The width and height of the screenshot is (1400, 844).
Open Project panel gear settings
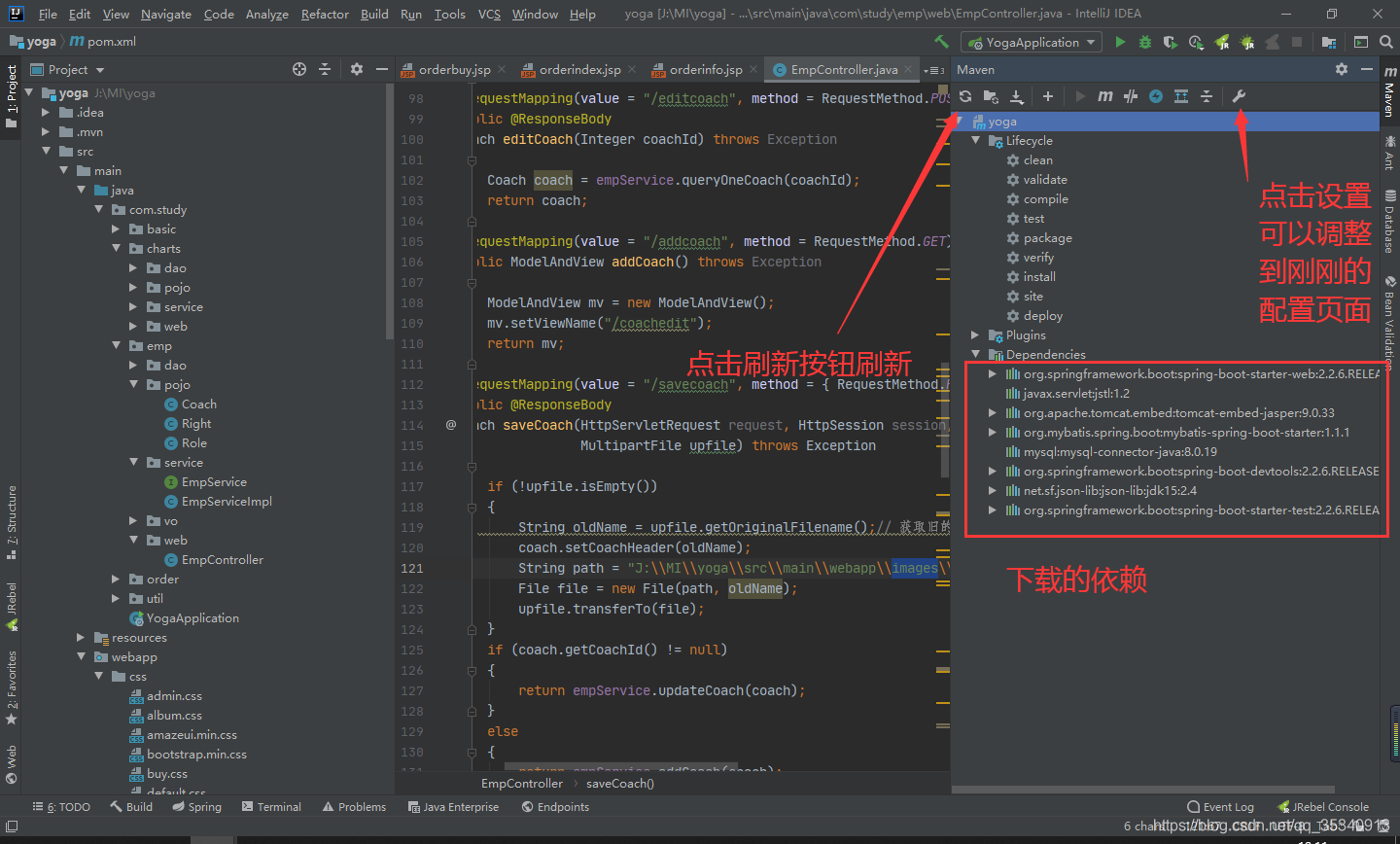pyautogui.click(x=357, y=69)
